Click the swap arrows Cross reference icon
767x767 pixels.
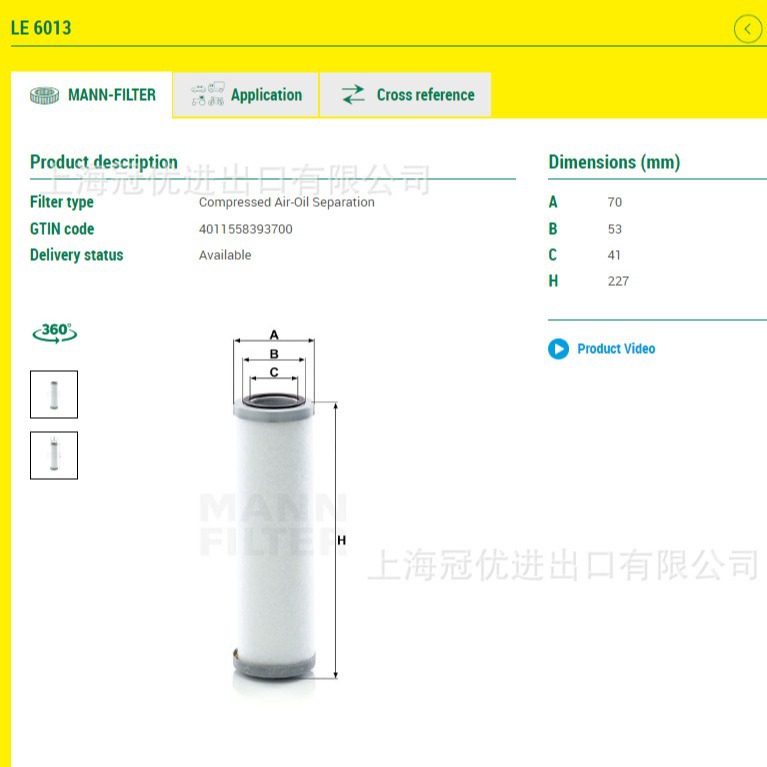(353, 94)
